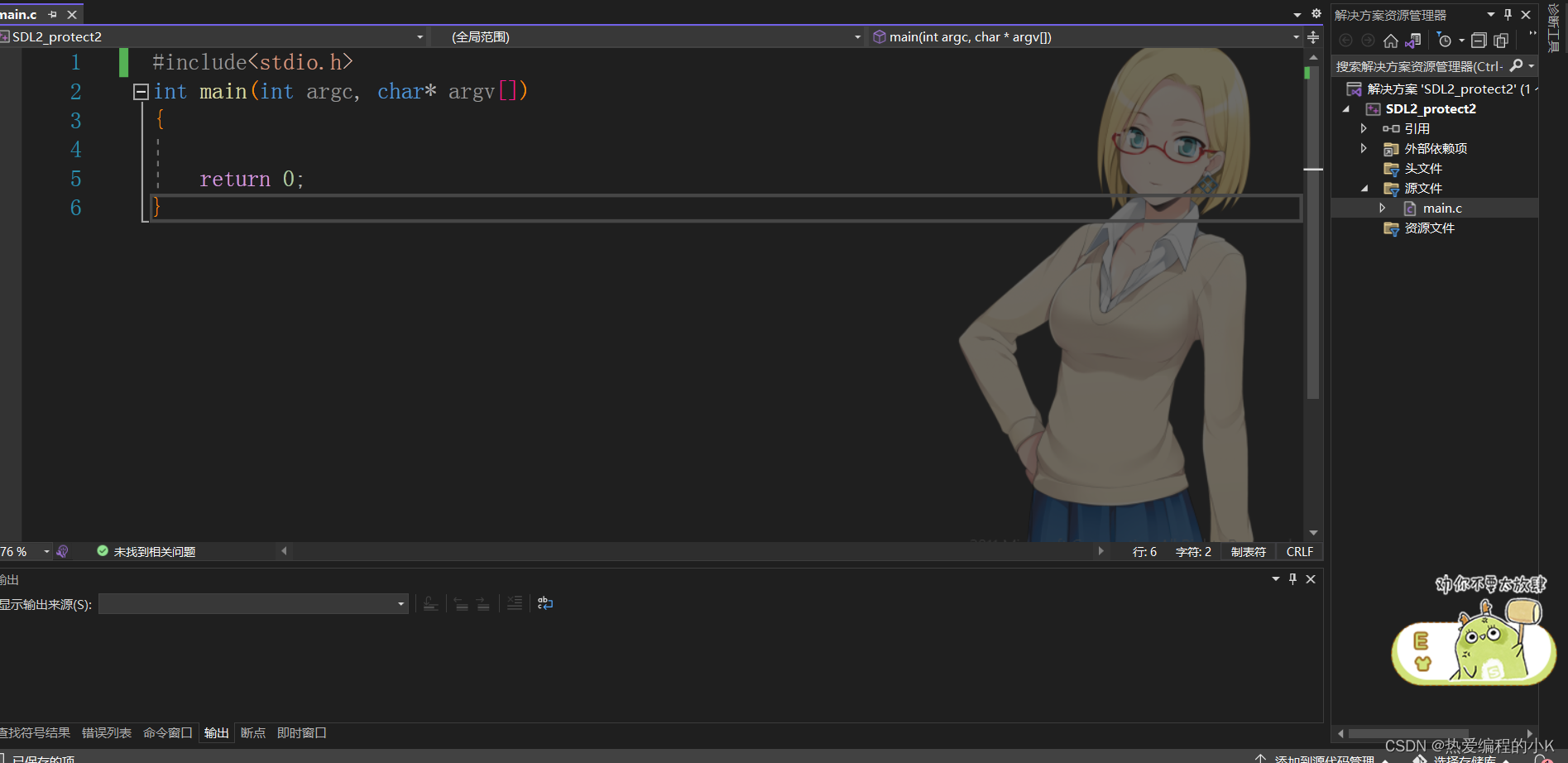Open the (全局范围) scope dropdown

click(x=857, y=37)
